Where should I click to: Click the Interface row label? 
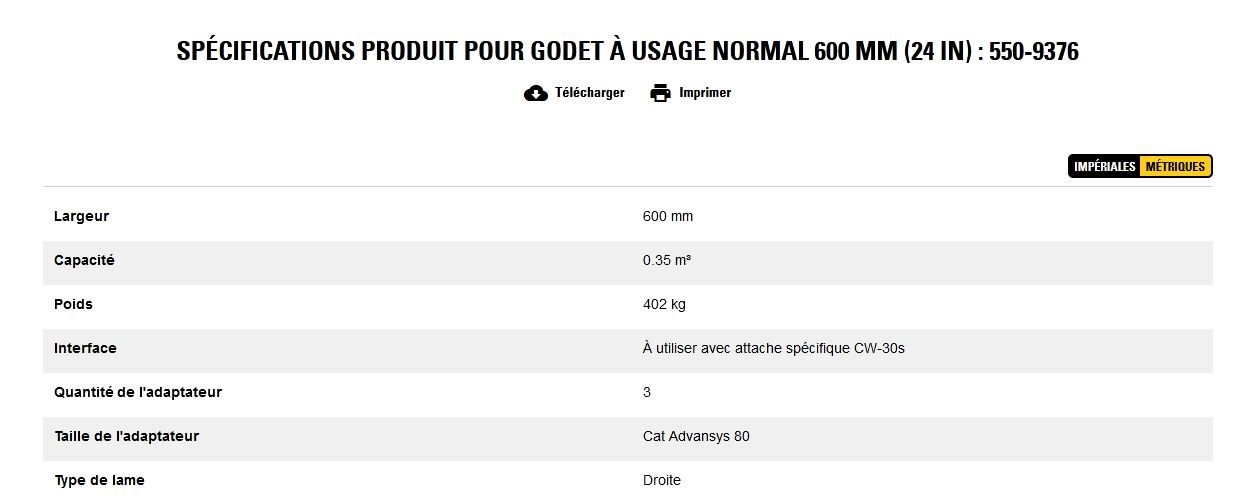[85, 348]
